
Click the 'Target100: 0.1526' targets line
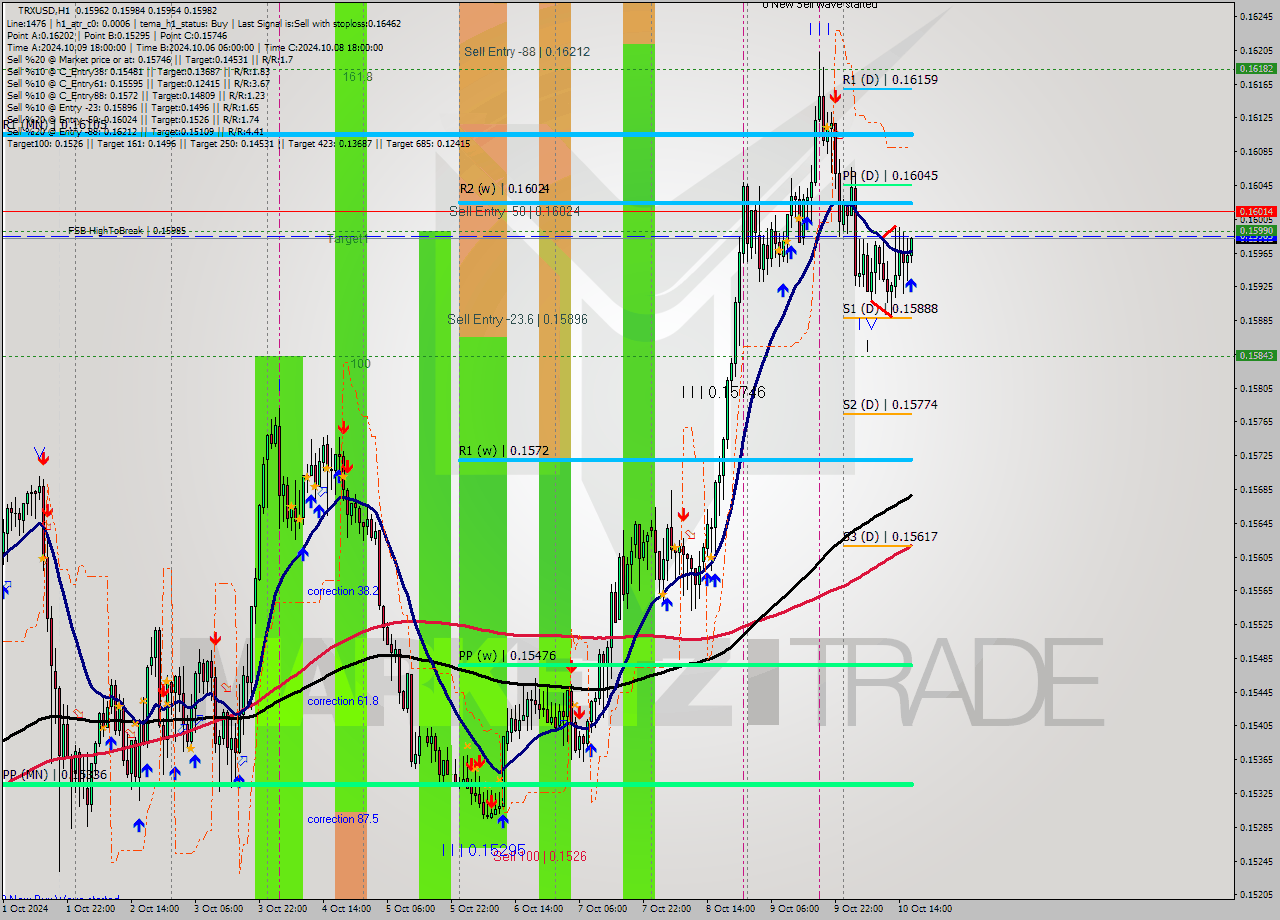point(238,144)
